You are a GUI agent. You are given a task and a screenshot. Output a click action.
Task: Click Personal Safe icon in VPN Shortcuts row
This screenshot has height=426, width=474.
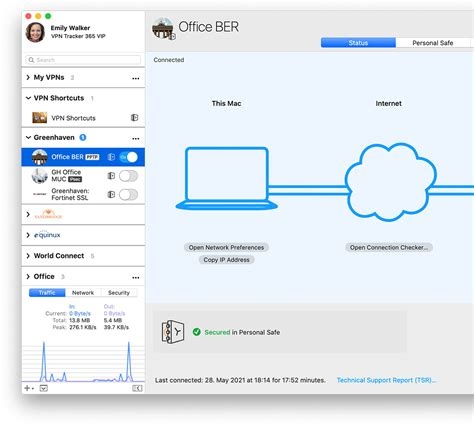tap(134, 118)
